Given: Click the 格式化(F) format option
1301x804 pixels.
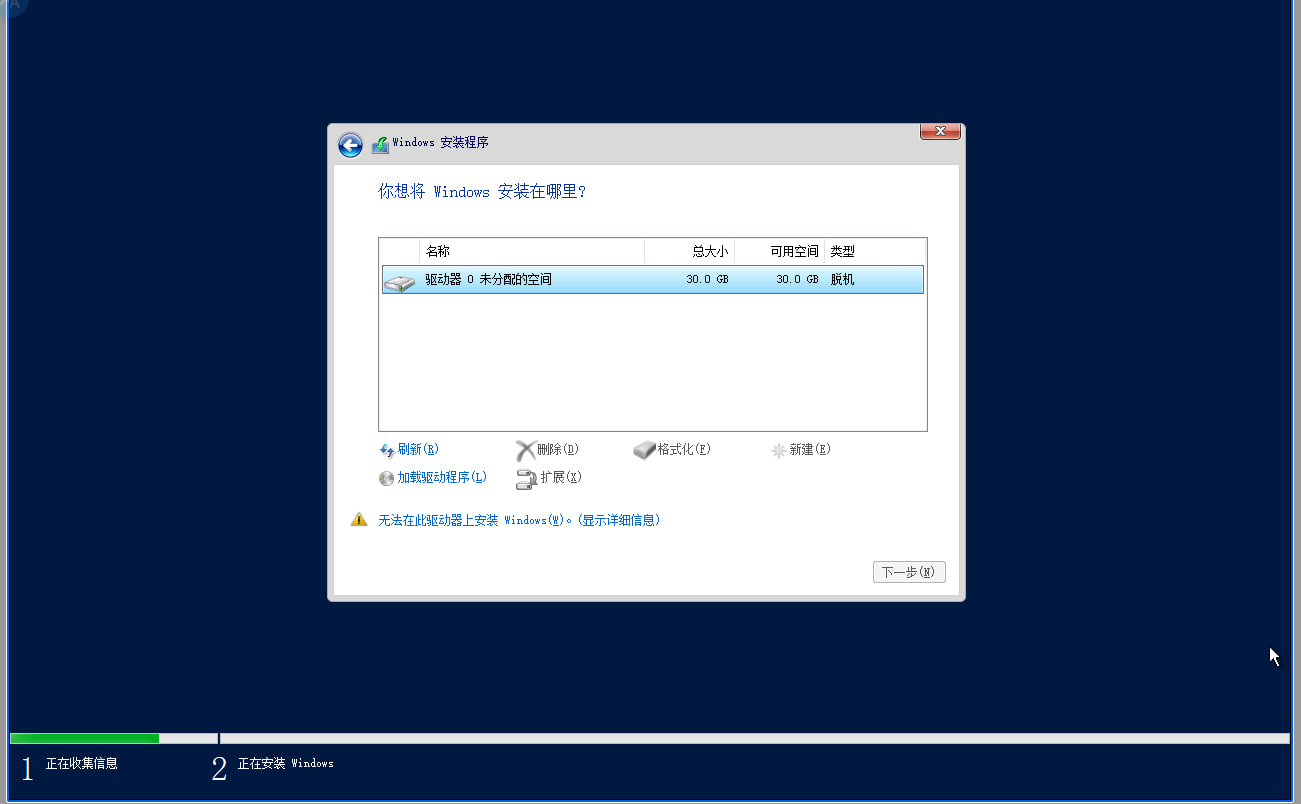Looking at the screenshot, I should (684, 450).
